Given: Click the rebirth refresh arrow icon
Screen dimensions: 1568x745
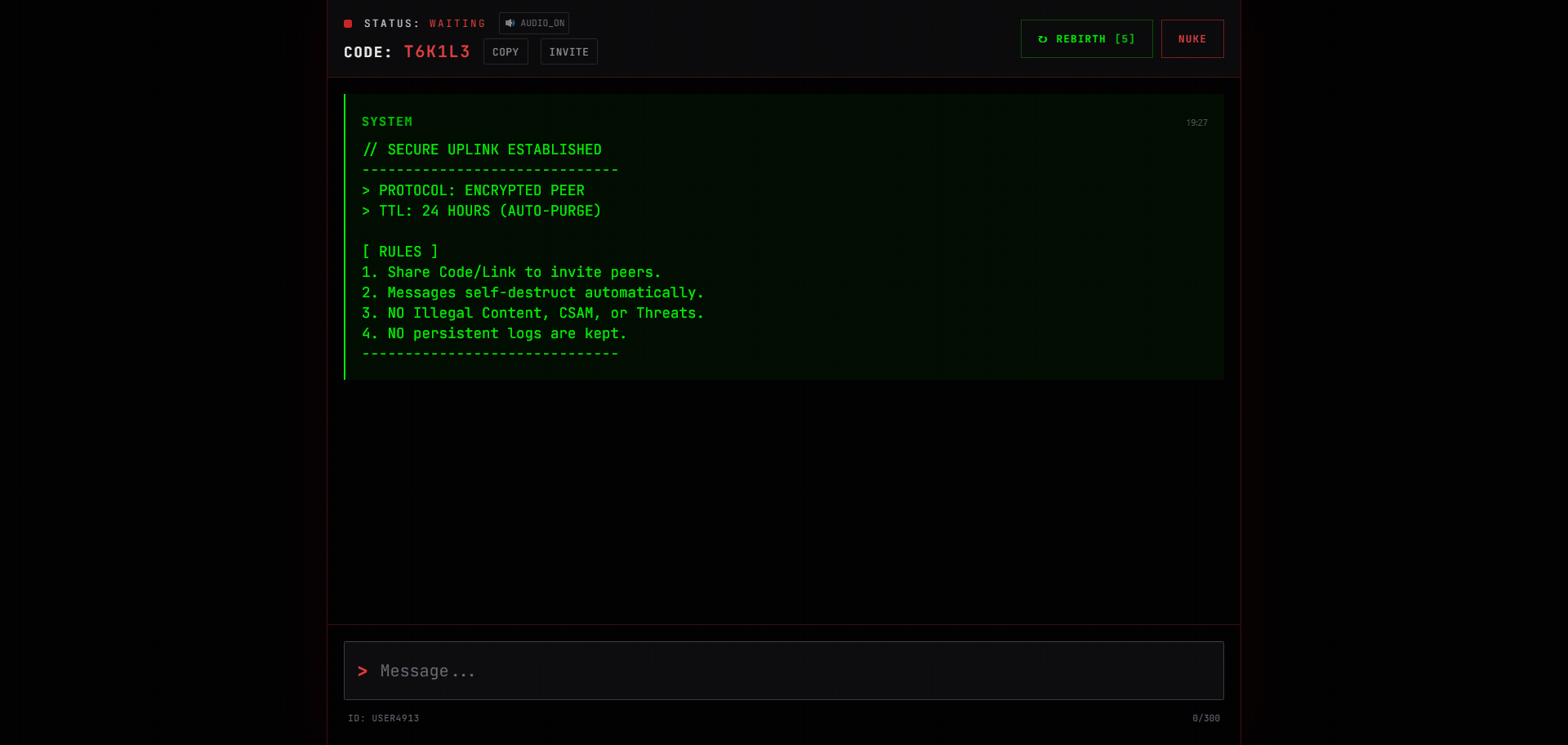Looking at the screenshot, I should click(x=1043, y=38).
